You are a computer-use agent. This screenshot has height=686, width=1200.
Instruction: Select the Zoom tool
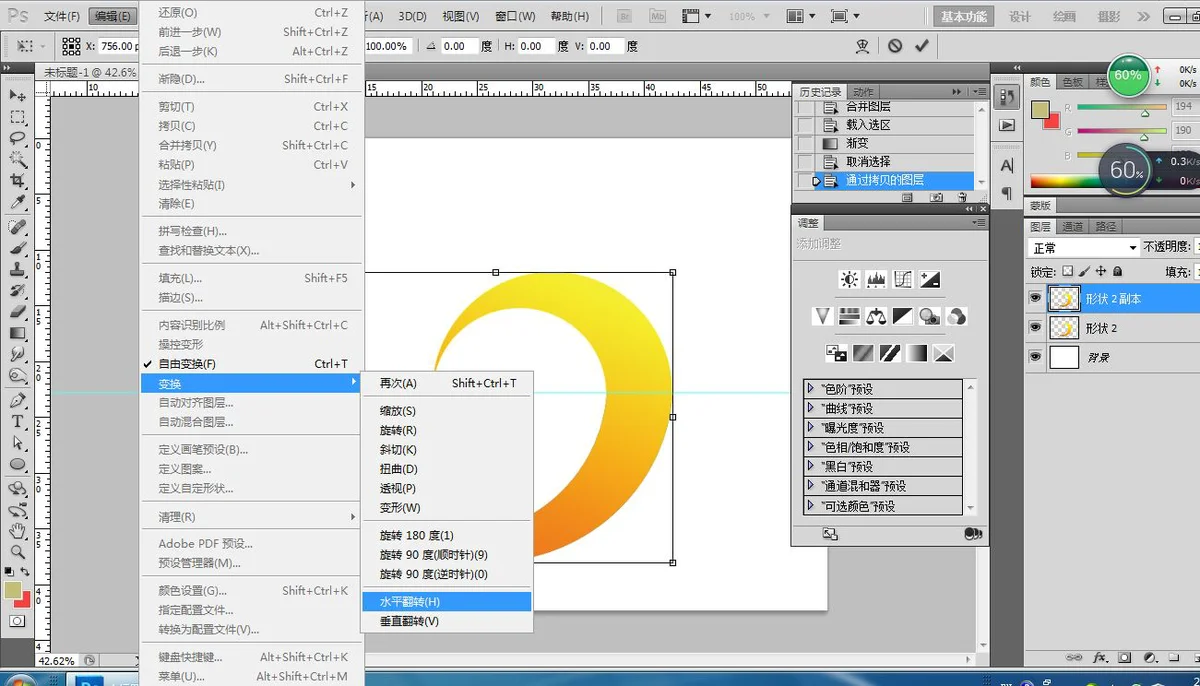18,551
